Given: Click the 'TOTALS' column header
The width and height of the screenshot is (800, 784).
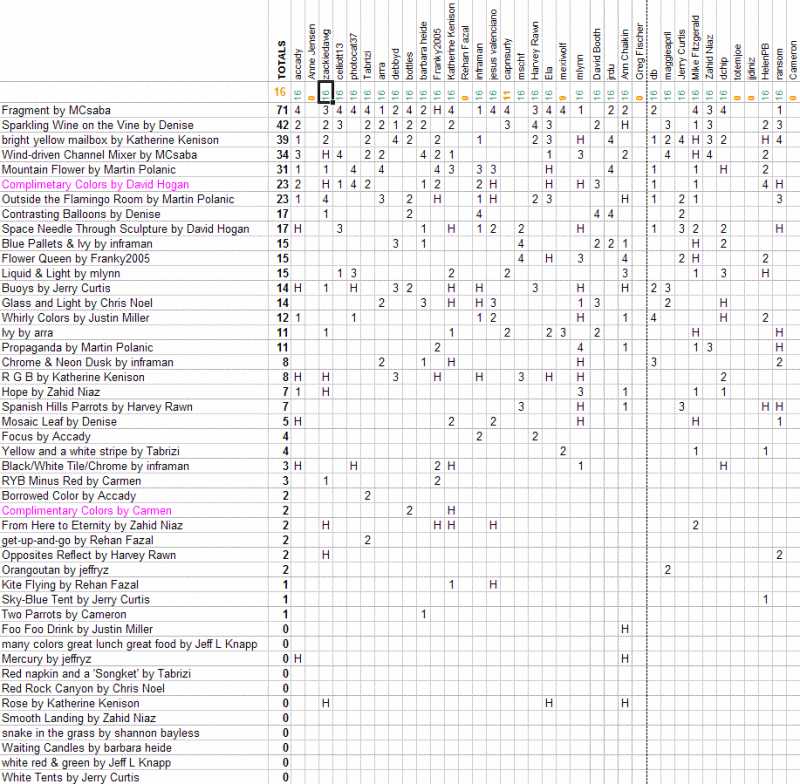Looking at the screenshot, I should coord(282,60).
